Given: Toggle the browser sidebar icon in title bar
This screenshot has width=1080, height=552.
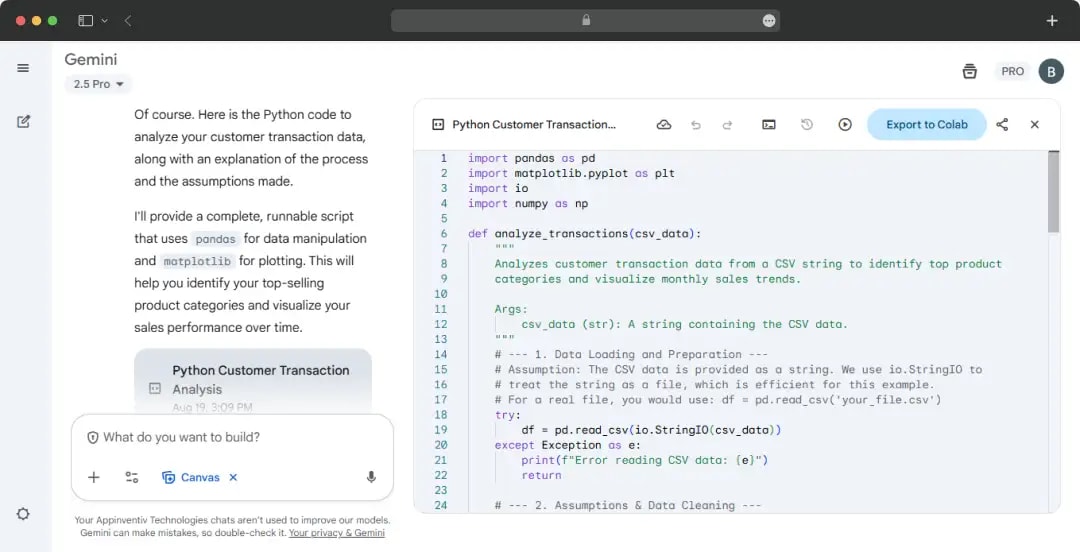Looking at the screenshot, I should [85, 21].
